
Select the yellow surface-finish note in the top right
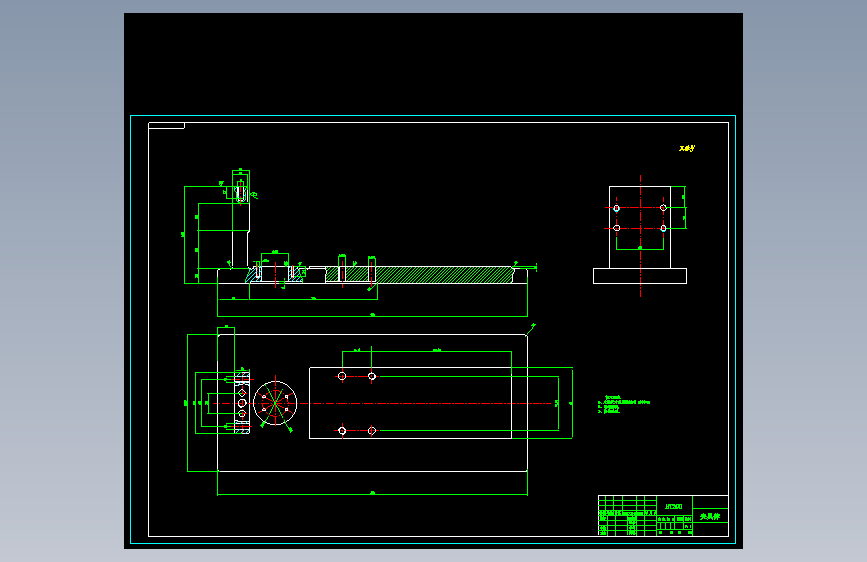coord(687,148)
